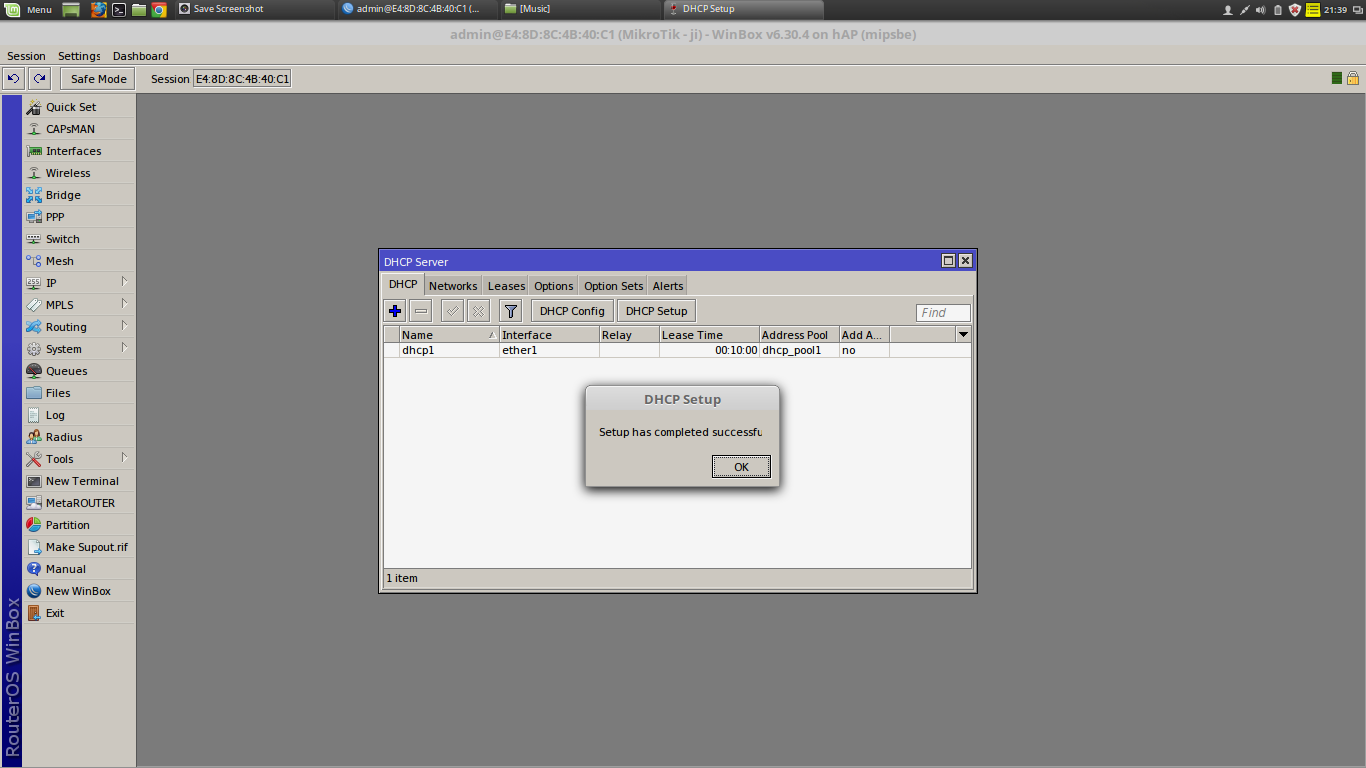
Task: Open column selector dropdown in DHCP table
Action: [x=963, y=334]
